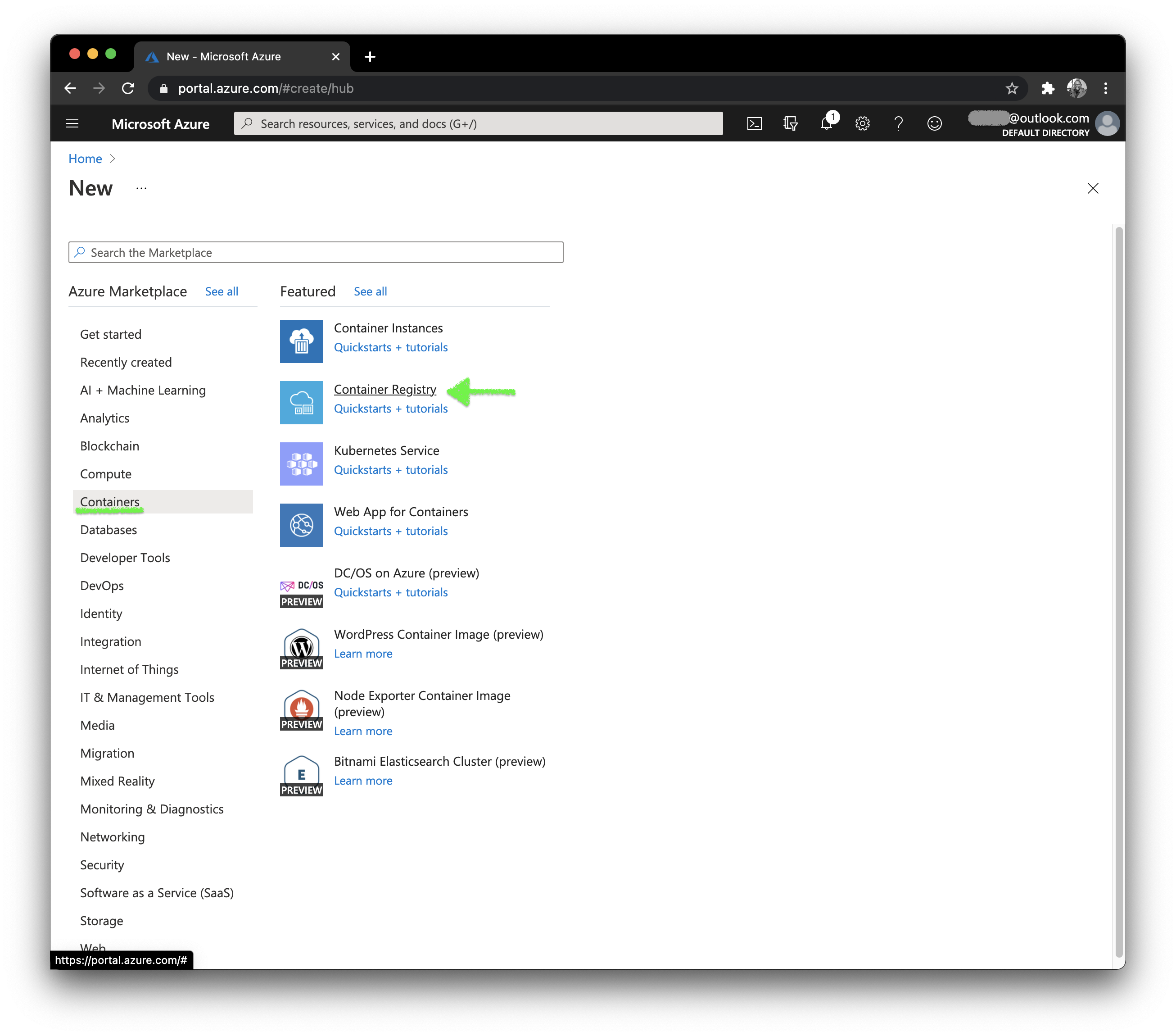Click the WordPress Container Image preview icon
The height and width of the screenshot is (1036, 1176).
coord(301,648)
